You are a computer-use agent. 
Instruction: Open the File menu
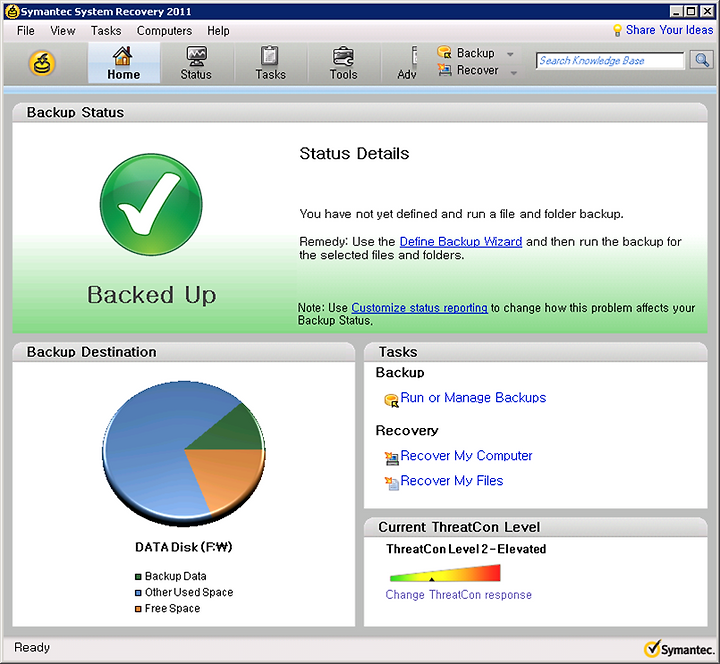tap(26, 31)
